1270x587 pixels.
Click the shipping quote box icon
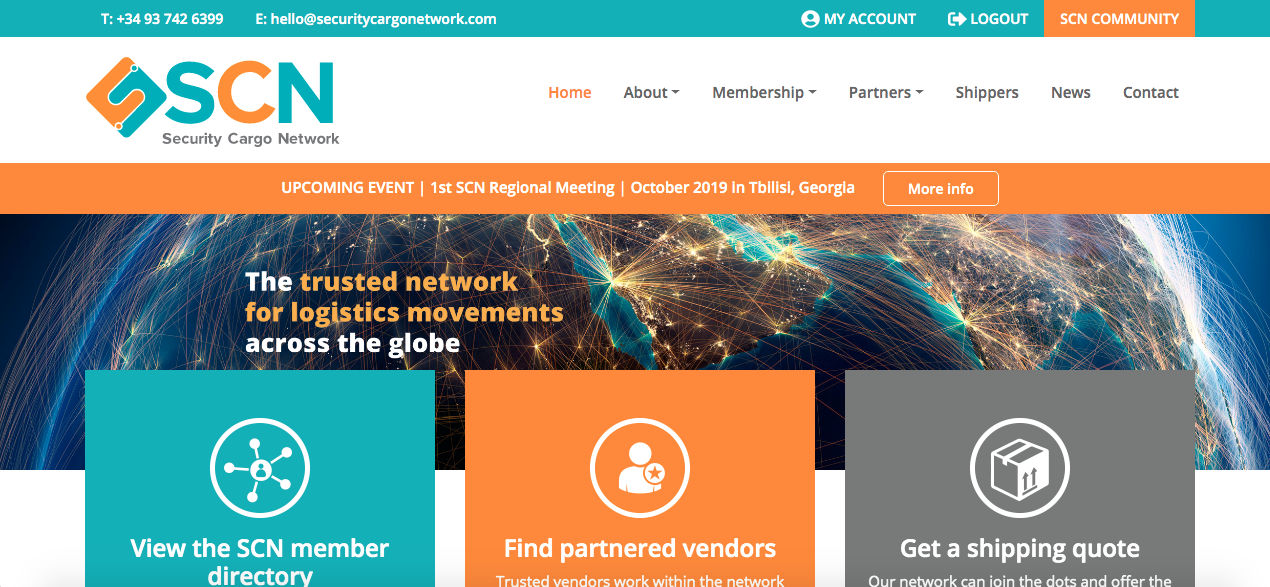coord(1020,468)
